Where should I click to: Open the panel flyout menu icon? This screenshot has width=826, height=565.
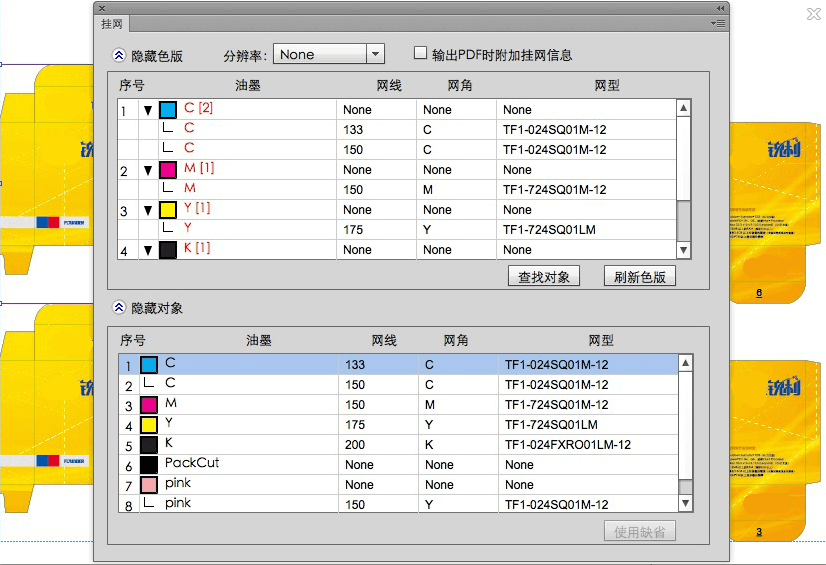[720, 22]
